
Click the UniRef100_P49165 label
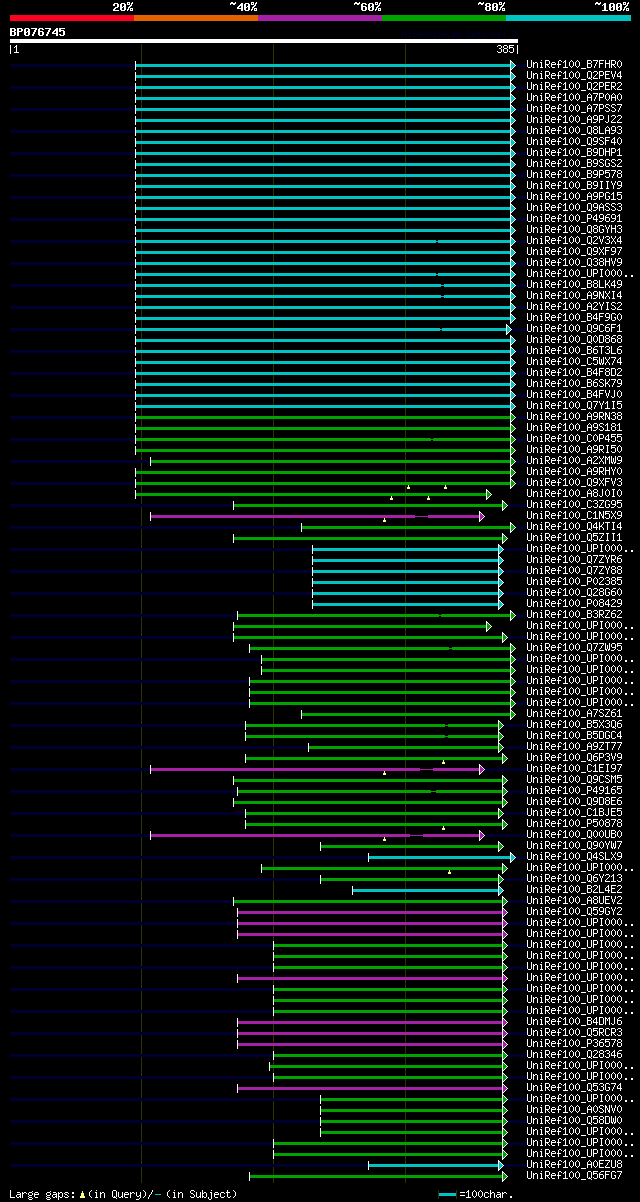coord(574,790)
